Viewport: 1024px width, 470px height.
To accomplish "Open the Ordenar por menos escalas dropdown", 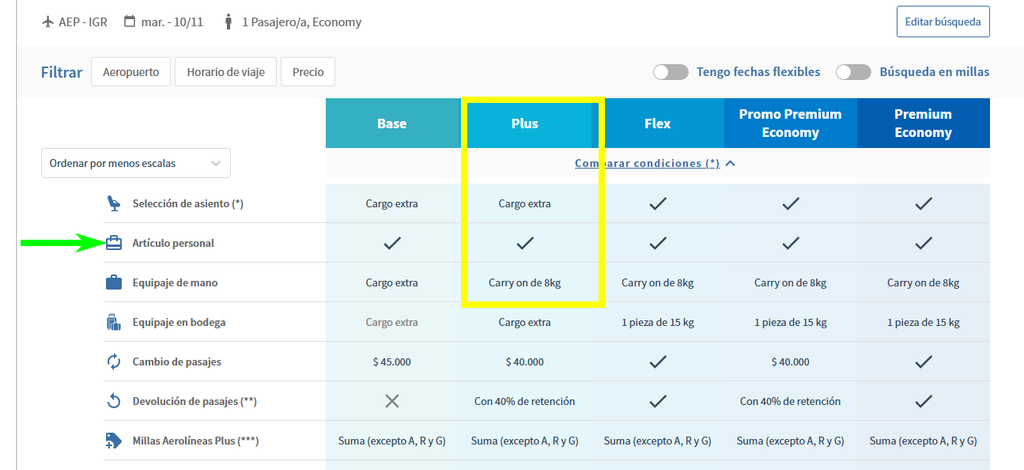I will click(x=136, y=163).
